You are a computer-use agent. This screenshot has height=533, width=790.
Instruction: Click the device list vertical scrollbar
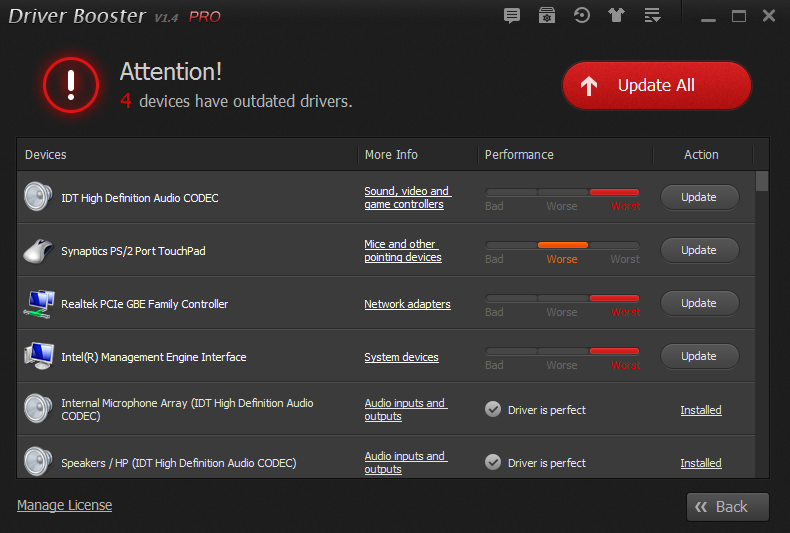[762, 300]
